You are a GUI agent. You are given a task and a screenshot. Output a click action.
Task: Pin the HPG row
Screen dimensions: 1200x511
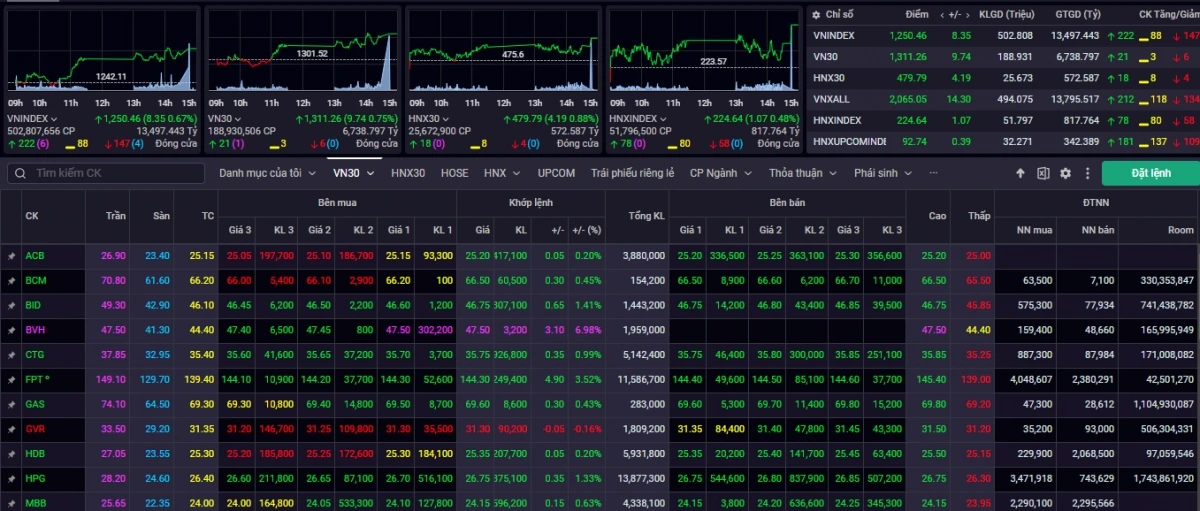tap(11, 479)
